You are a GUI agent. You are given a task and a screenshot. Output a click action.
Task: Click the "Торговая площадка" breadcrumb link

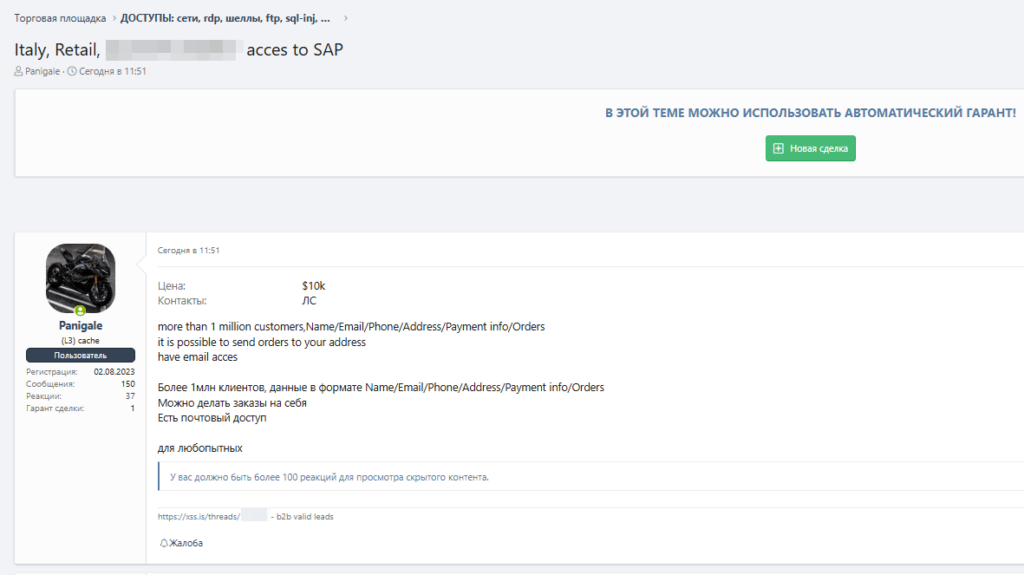tap(60, 18)
